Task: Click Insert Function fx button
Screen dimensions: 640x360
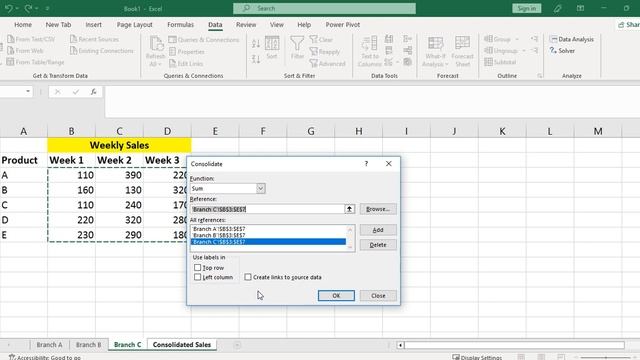Action: coord(93,92)
